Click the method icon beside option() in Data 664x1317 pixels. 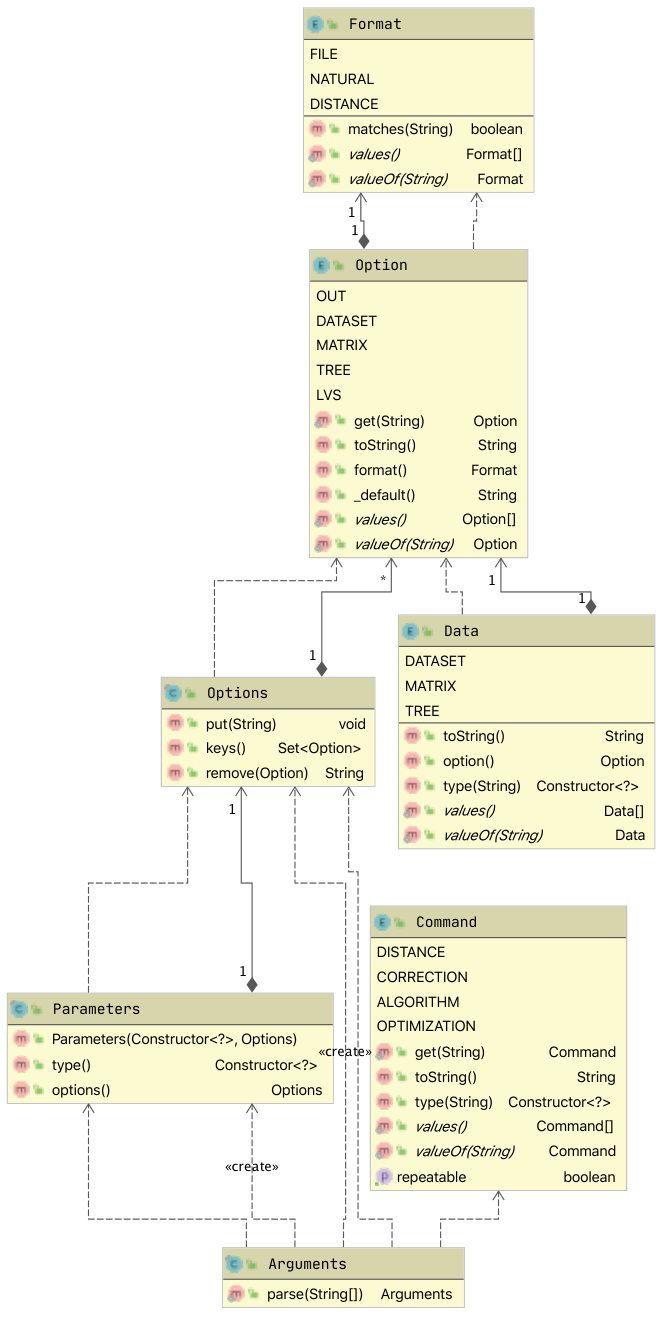pos(411,761)
